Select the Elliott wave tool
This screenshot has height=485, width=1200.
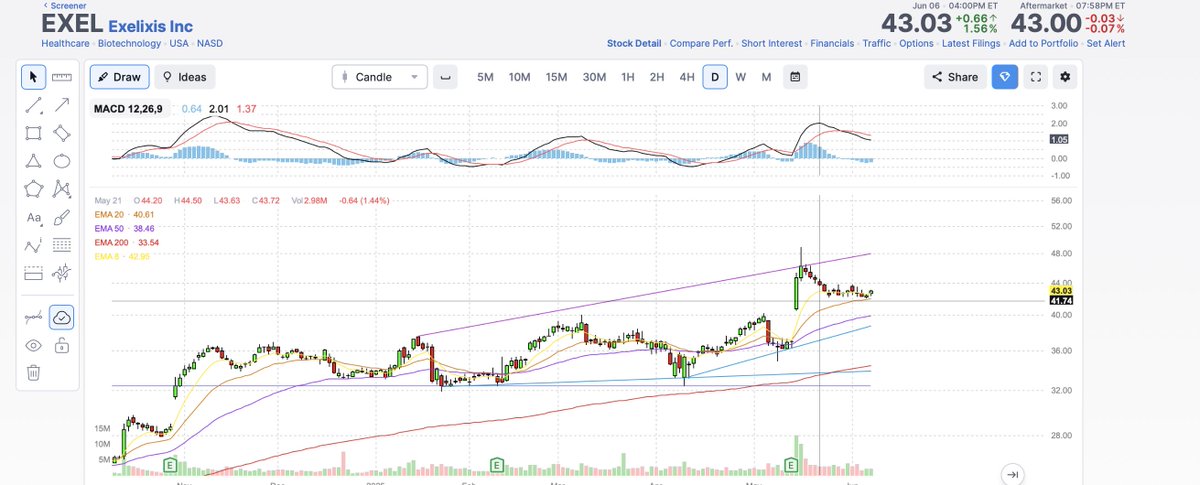click(x=33, y=245)
